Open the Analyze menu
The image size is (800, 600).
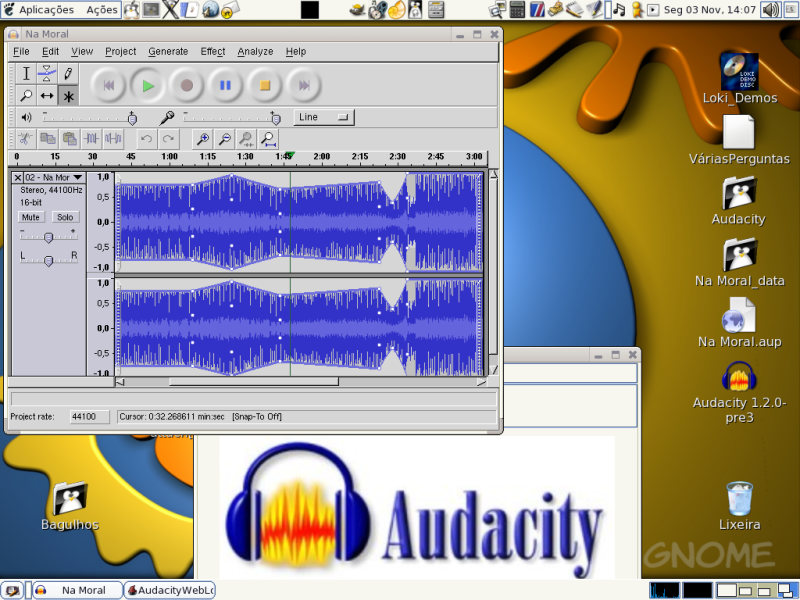[255, 52]
